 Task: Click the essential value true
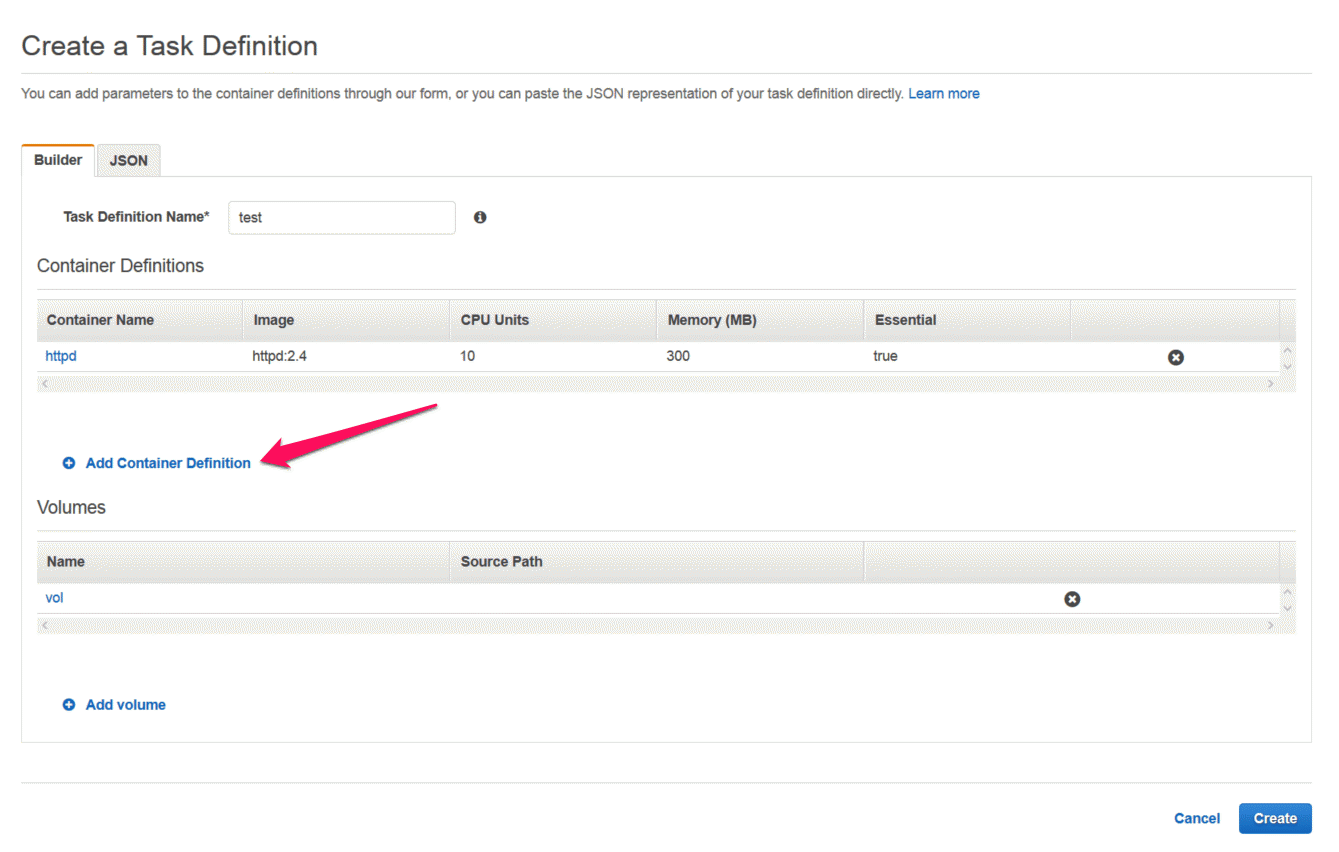[x=885, y=356]
